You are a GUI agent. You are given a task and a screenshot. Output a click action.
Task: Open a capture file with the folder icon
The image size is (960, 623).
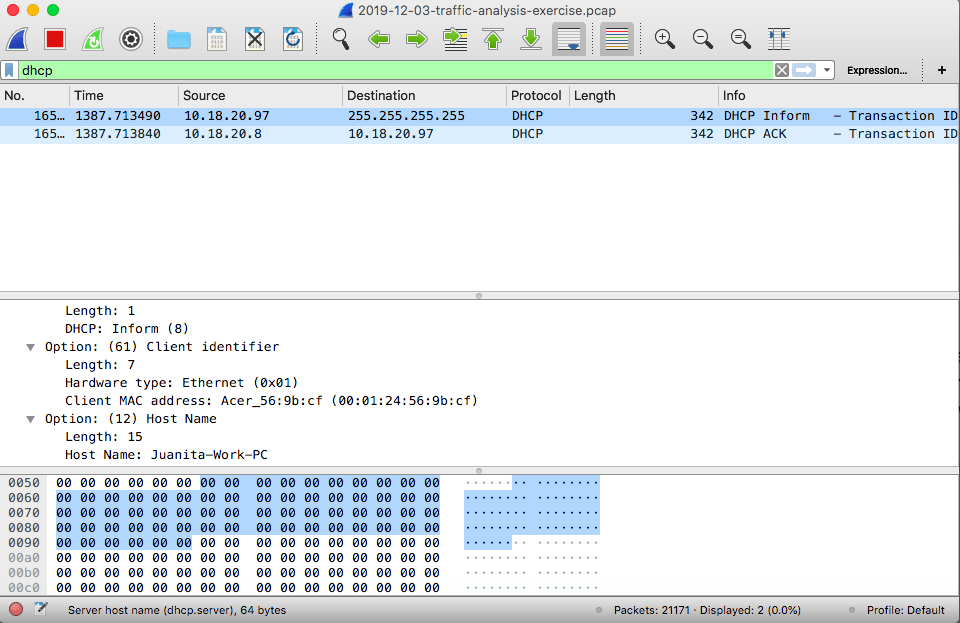tap(179, 40)
